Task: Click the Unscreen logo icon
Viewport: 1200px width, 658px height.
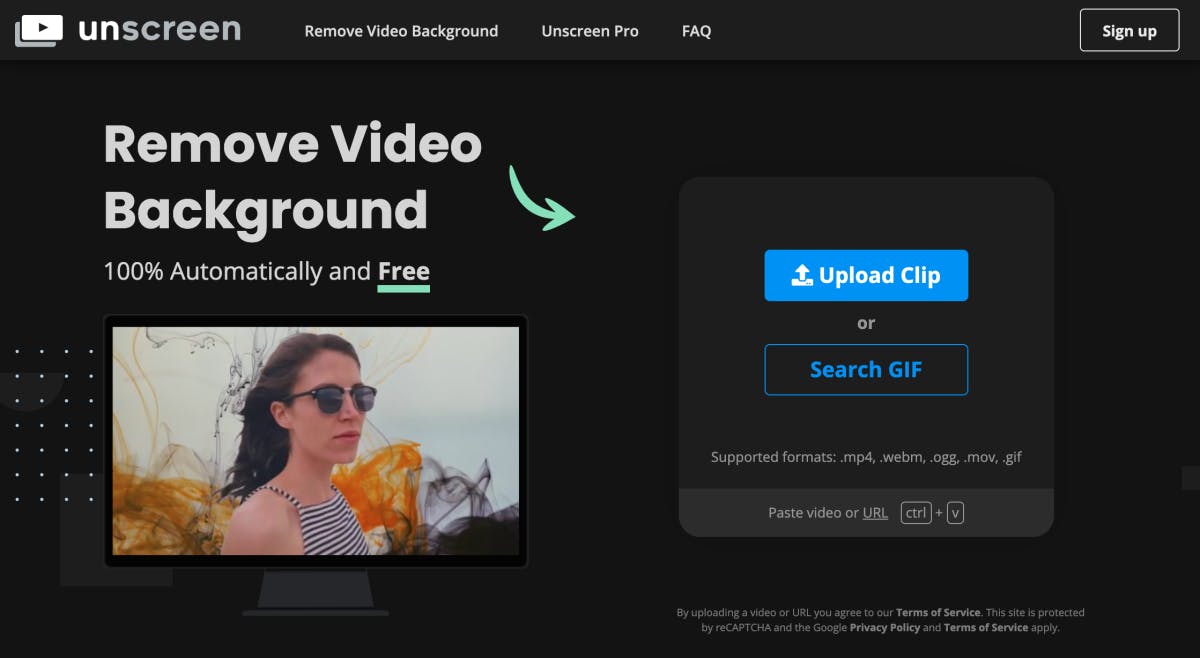Action: pos(39,31)
